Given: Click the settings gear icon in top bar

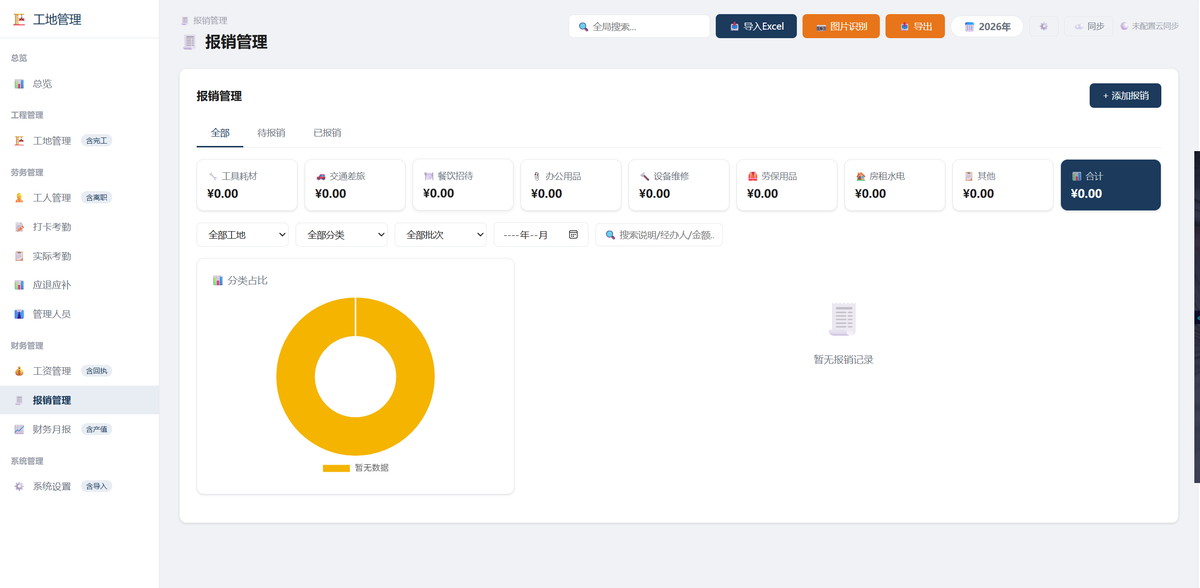Looking at the screenshot, I should click(x=1043, y=26).
